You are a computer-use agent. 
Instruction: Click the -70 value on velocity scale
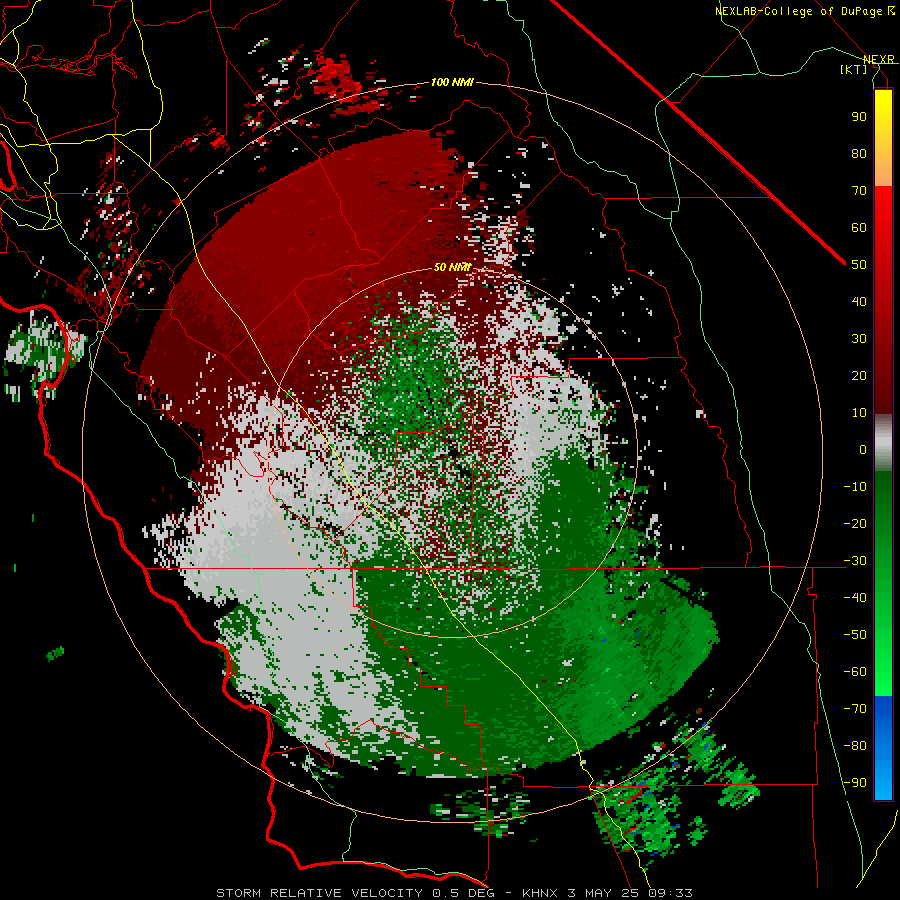tap(855, 709)
